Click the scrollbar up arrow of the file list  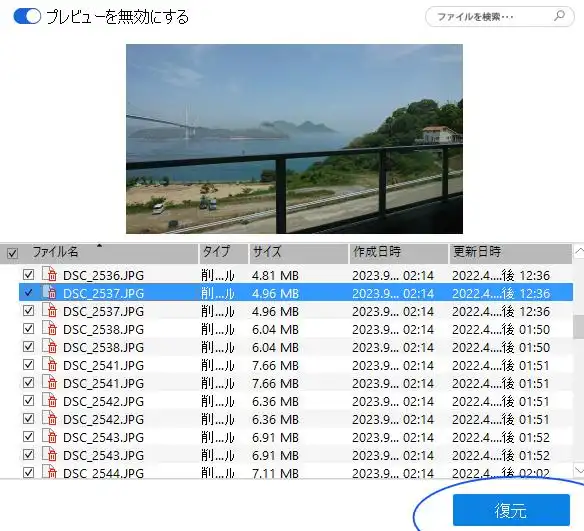(x=579, y=251)
